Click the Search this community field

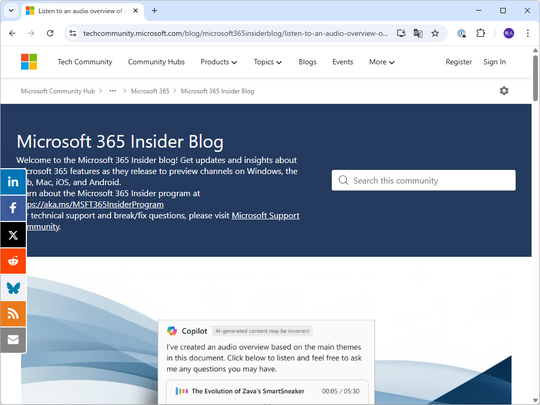(424, 180)
